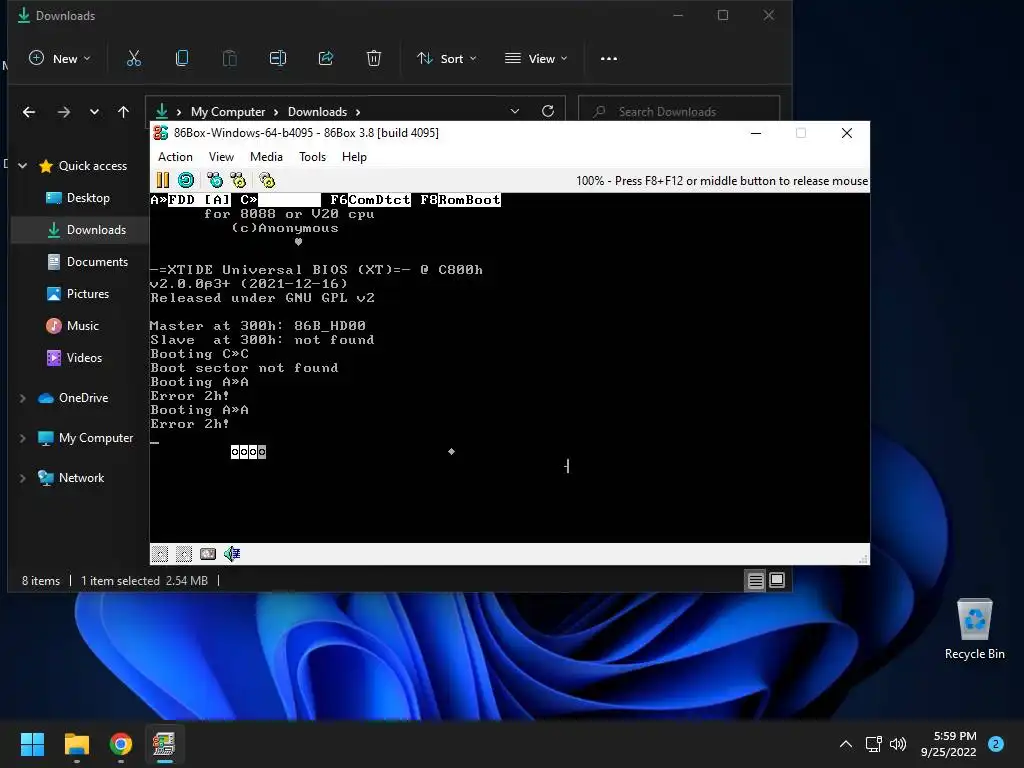This screenshot has width=1024, height=768.
Task: Click first floppy drive icon in 86Box status bar
Action: [x=160, y=554]
